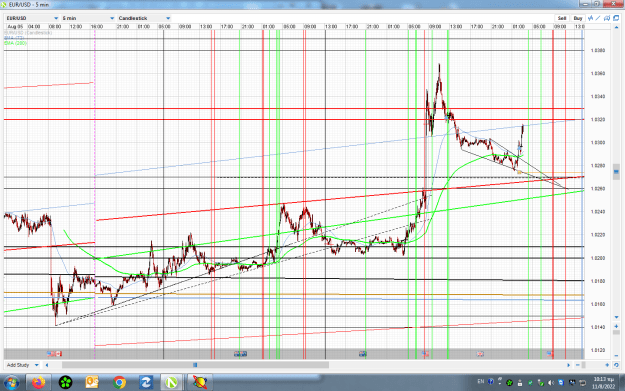Click the chart snapshot icon in toolbar
625x391 pixels.
[x=607, y=18]
